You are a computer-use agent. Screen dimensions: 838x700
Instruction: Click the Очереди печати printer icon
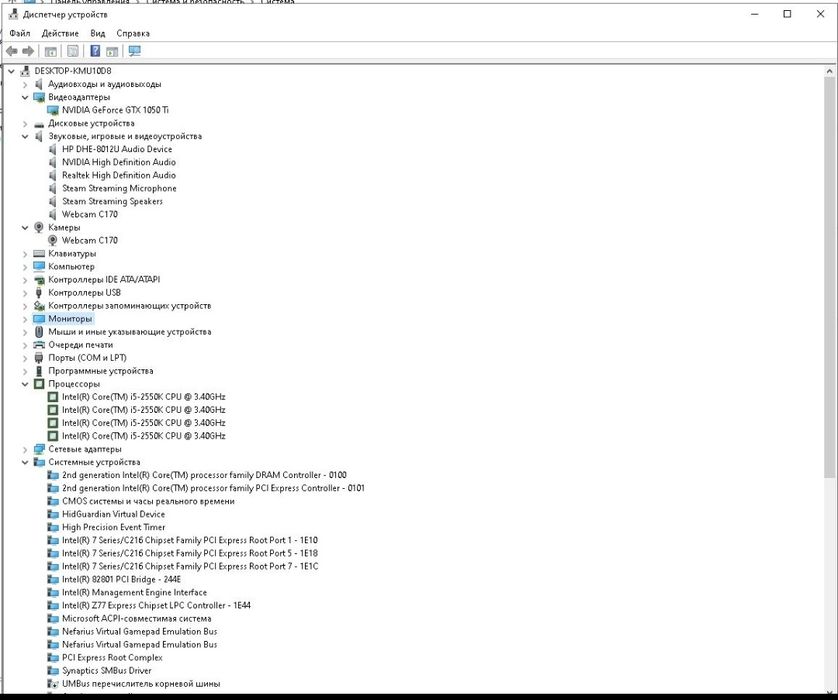[x=38, y=345]
